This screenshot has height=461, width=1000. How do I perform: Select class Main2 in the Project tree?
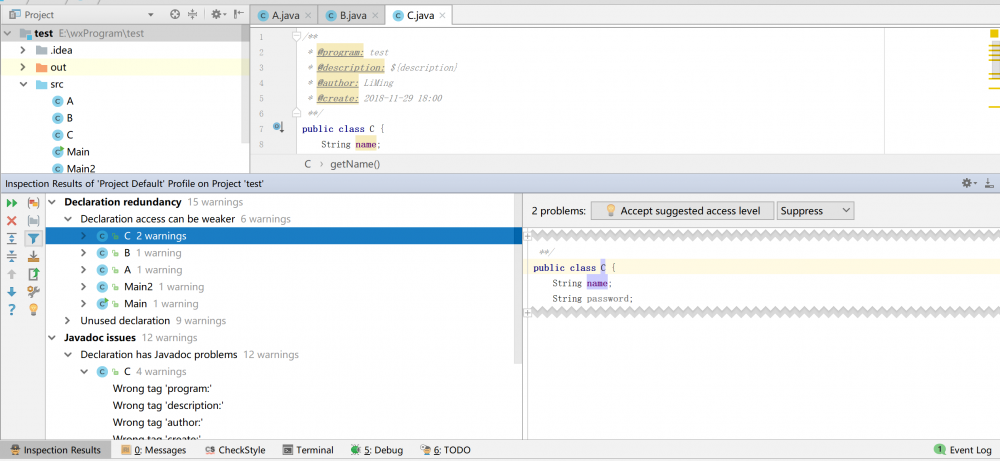(x=73, y=169)
